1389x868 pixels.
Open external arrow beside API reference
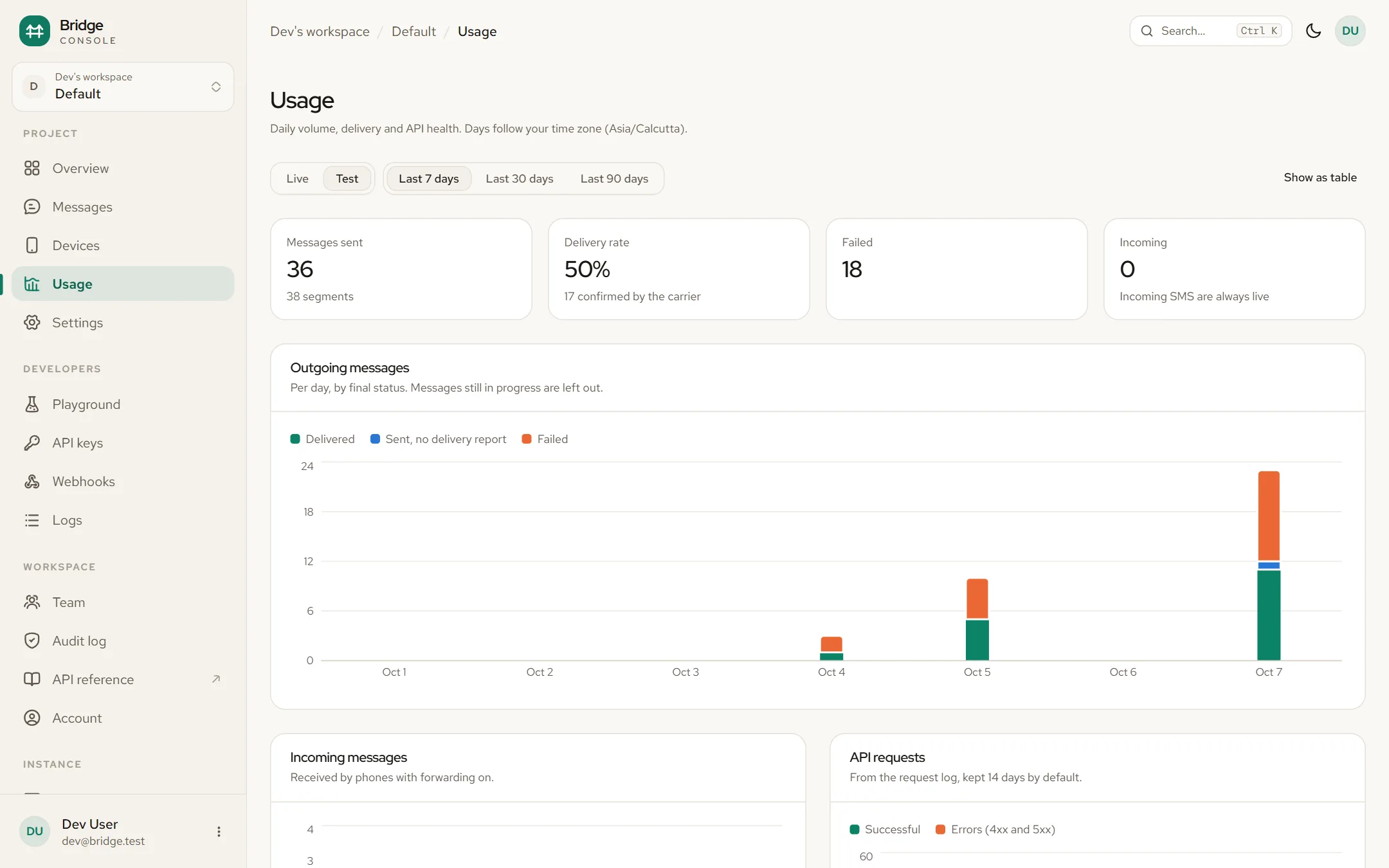pos(216,679)
